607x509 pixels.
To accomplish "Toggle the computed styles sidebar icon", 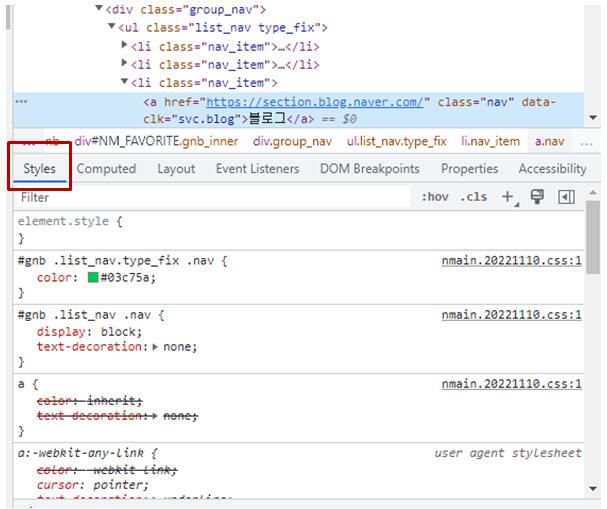I will point(566,197).
